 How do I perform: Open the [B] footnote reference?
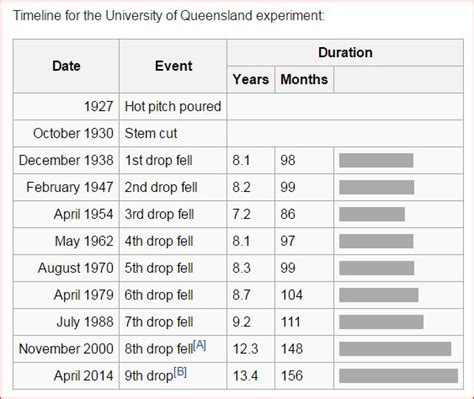(x=180, y=372)
